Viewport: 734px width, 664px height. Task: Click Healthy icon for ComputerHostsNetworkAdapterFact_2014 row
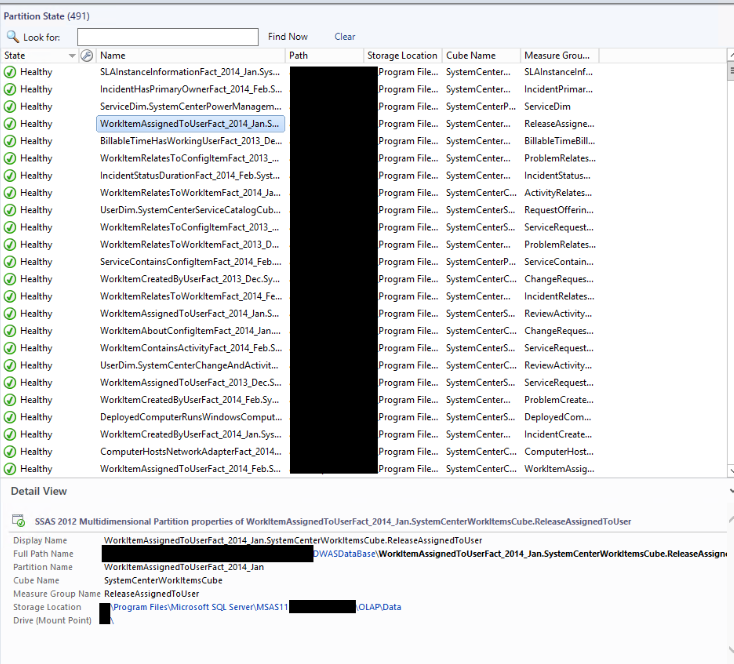point(11,451)
